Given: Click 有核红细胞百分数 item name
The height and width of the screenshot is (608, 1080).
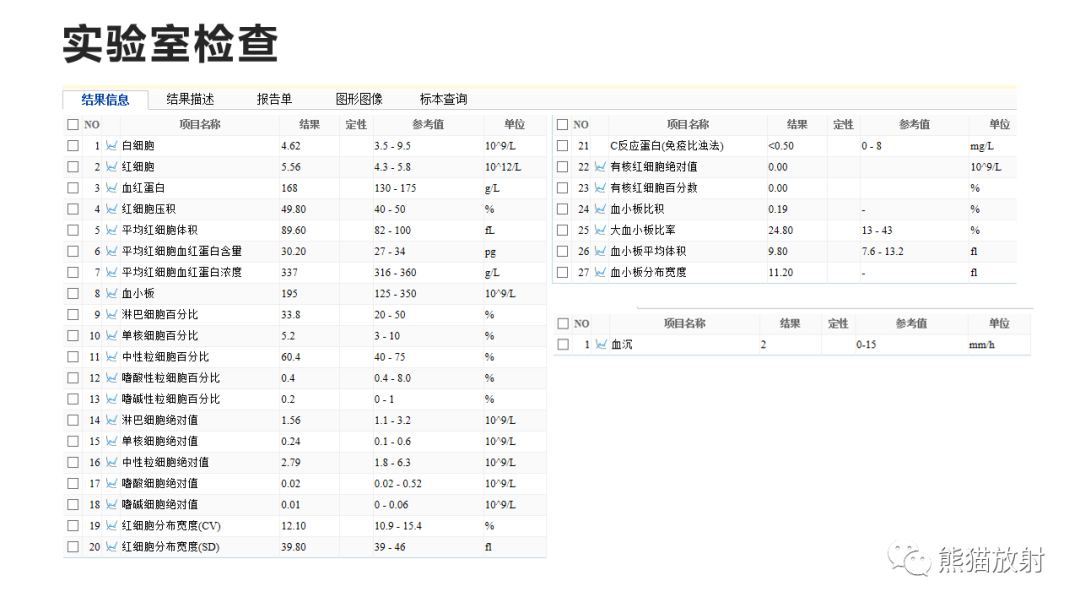Looking at the screenshot, I should coord(654,188).
